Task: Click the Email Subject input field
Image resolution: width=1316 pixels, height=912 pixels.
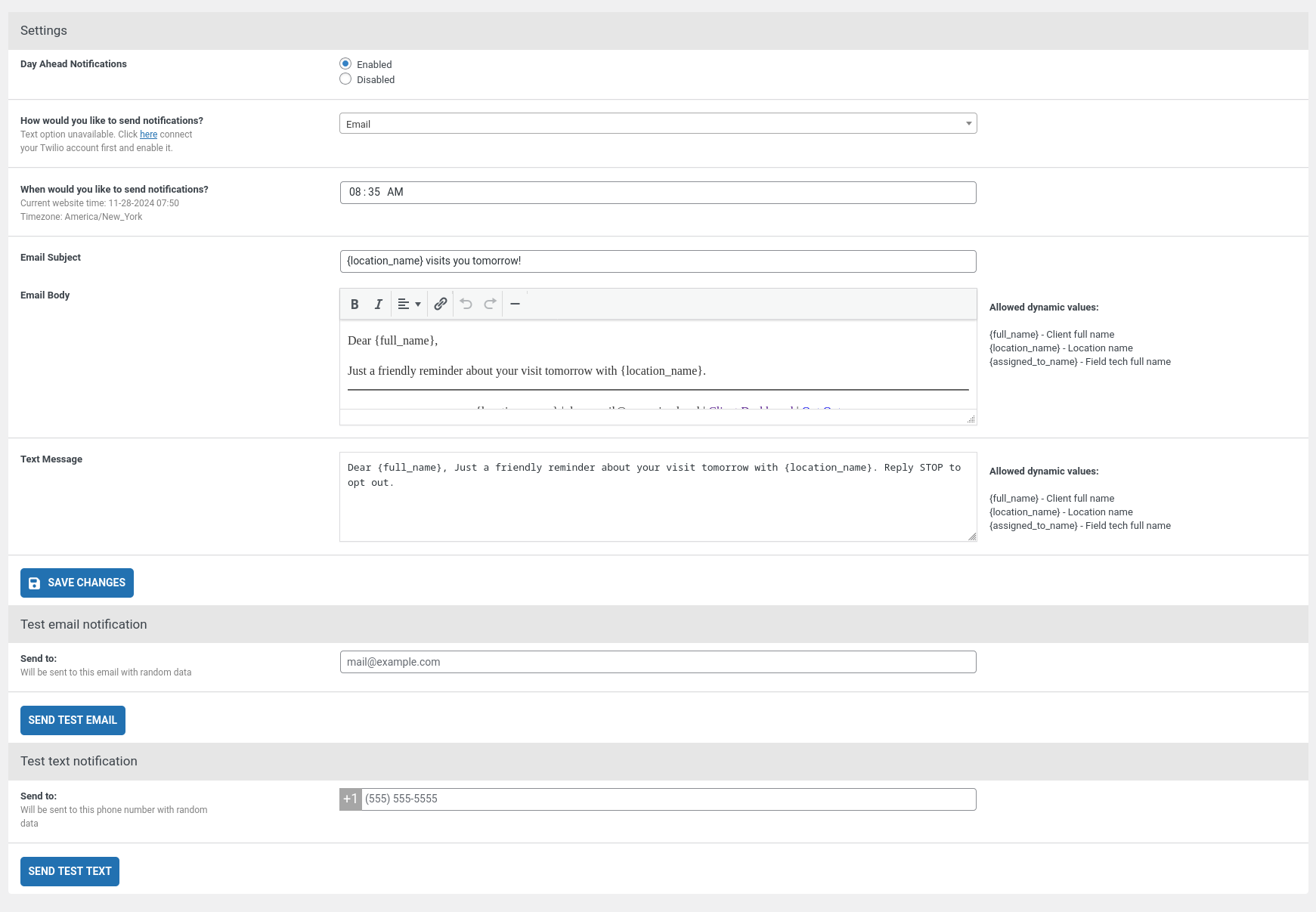Action: coord(658,261)
